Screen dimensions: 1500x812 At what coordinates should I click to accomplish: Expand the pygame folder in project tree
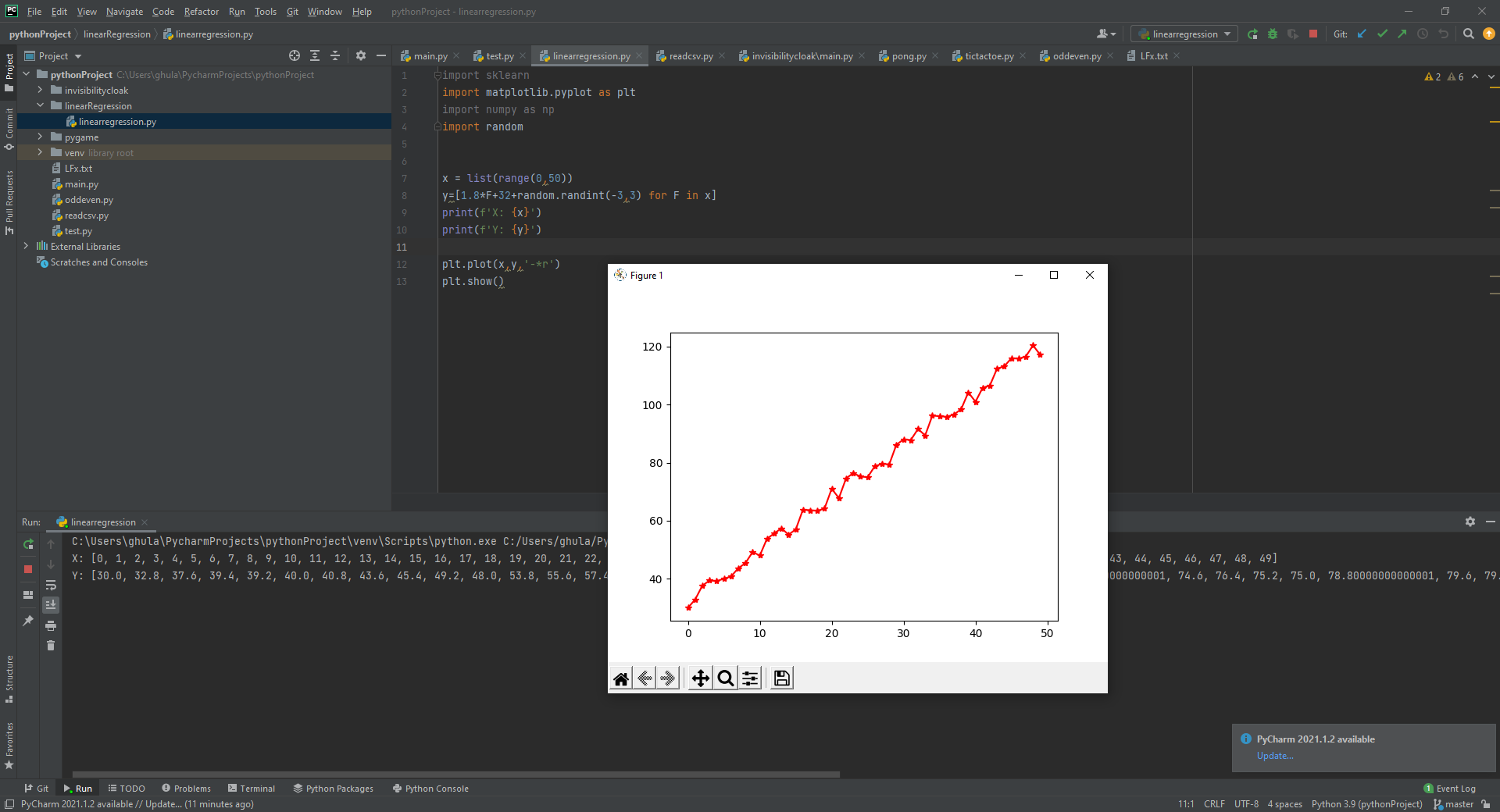[x=40, y=137]
